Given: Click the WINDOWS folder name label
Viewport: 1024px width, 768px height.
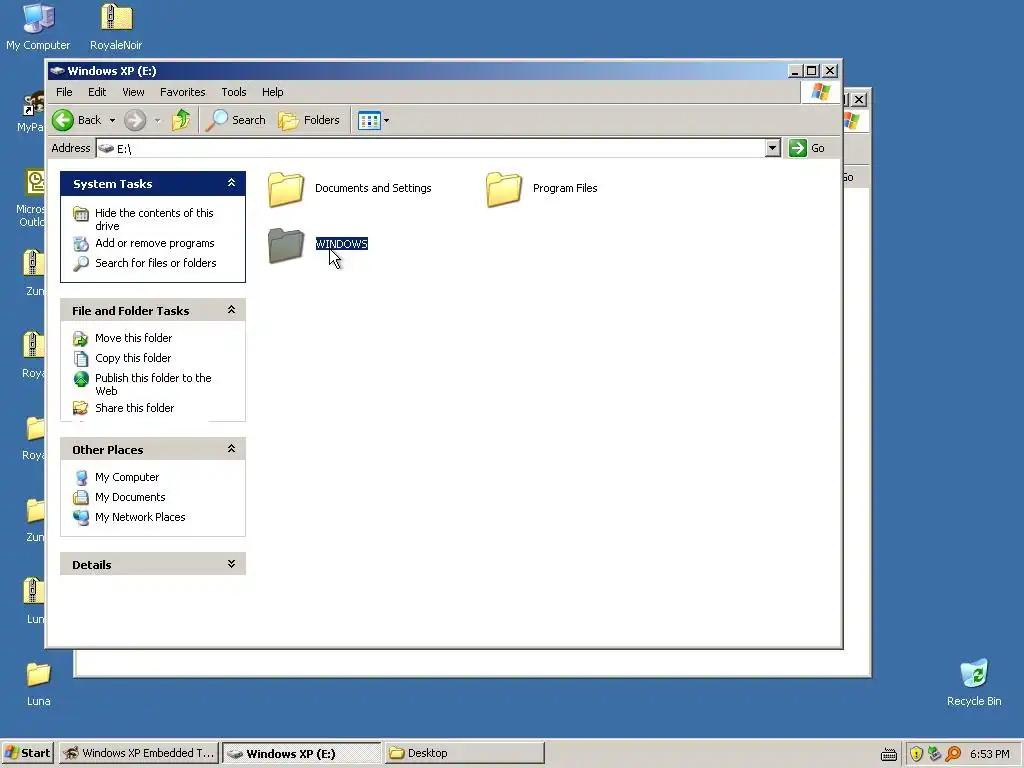Looking at the screenshot, I should [x=342, y=244].
